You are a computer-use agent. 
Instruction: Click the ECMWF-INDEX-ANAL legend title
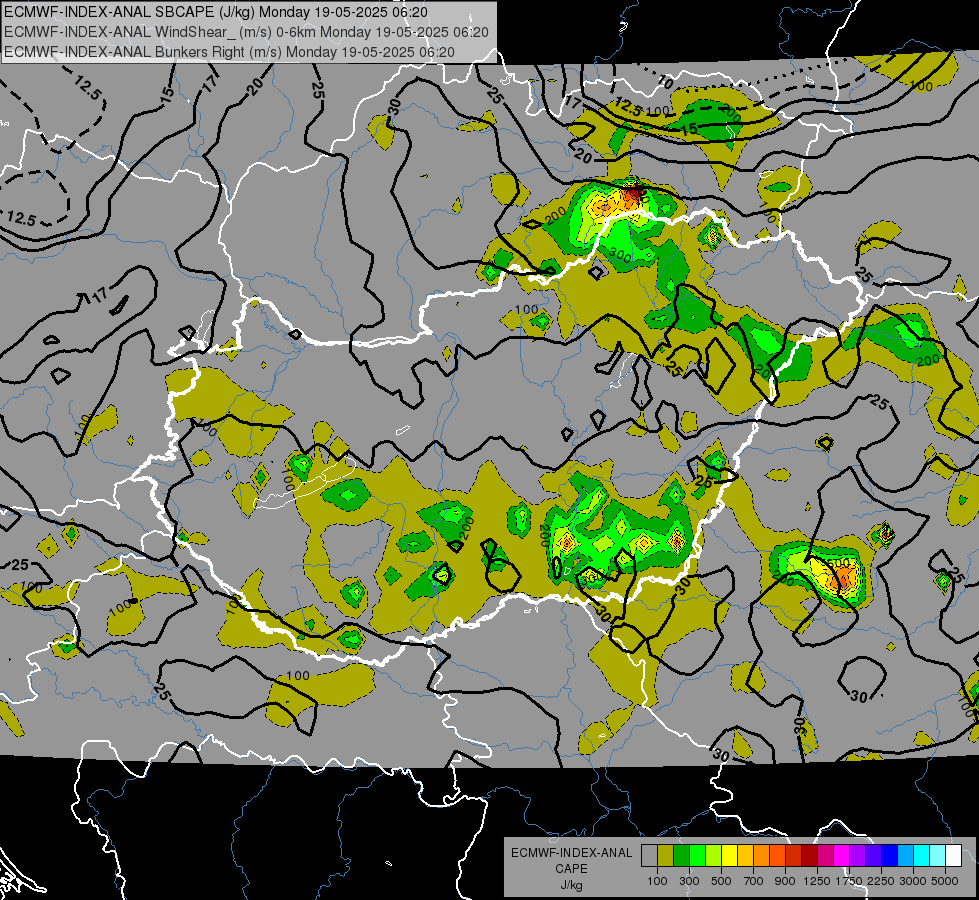point(571,853)
